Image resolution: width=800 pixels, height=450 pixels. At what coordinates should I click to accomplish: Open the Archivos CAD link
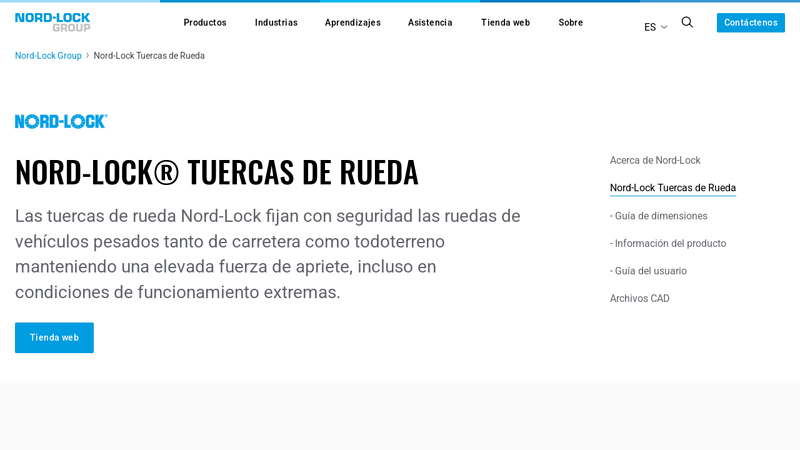pos(639,298)
